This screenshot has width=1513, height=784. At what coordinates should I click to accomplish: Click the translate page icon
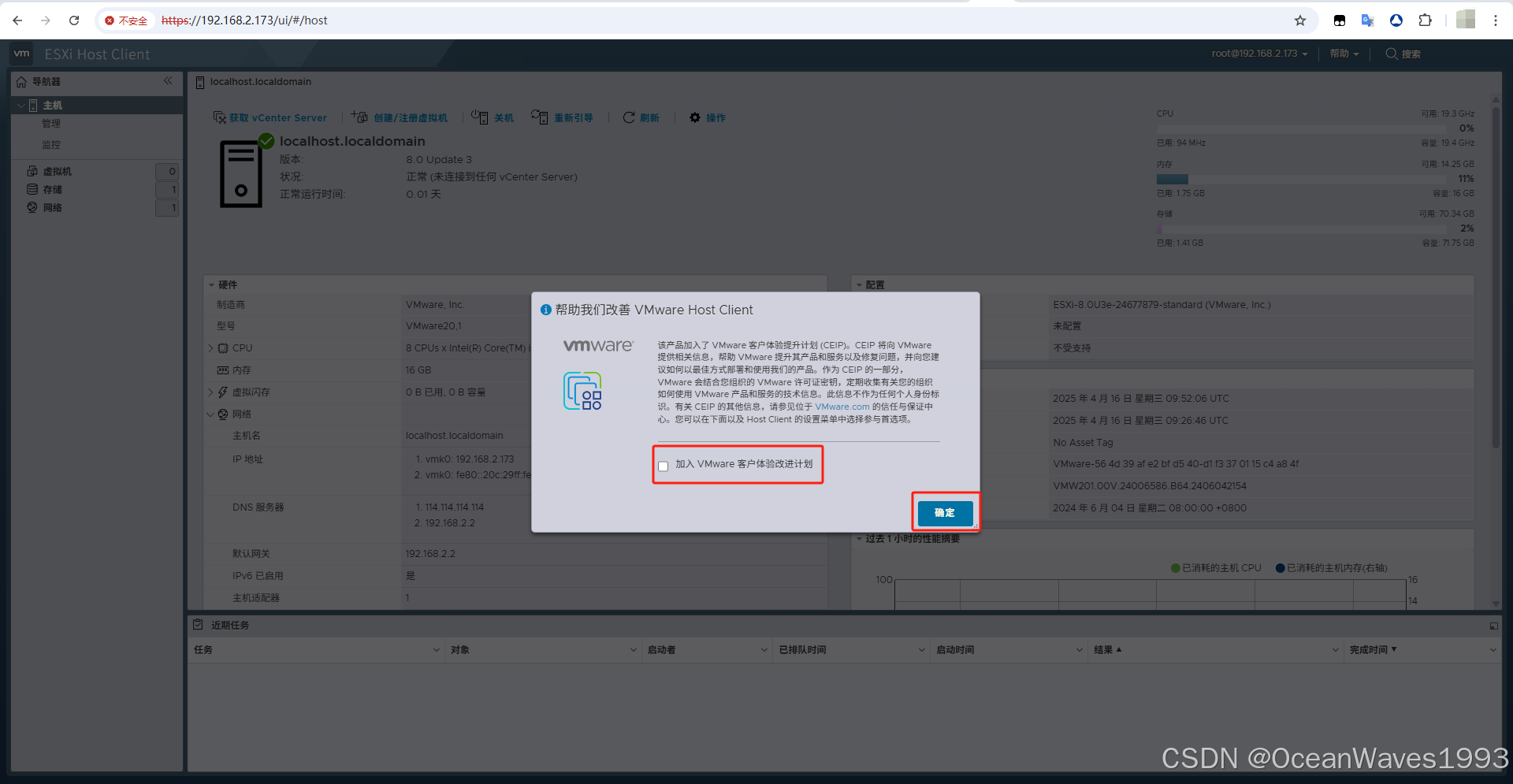tap(1367, 20)
